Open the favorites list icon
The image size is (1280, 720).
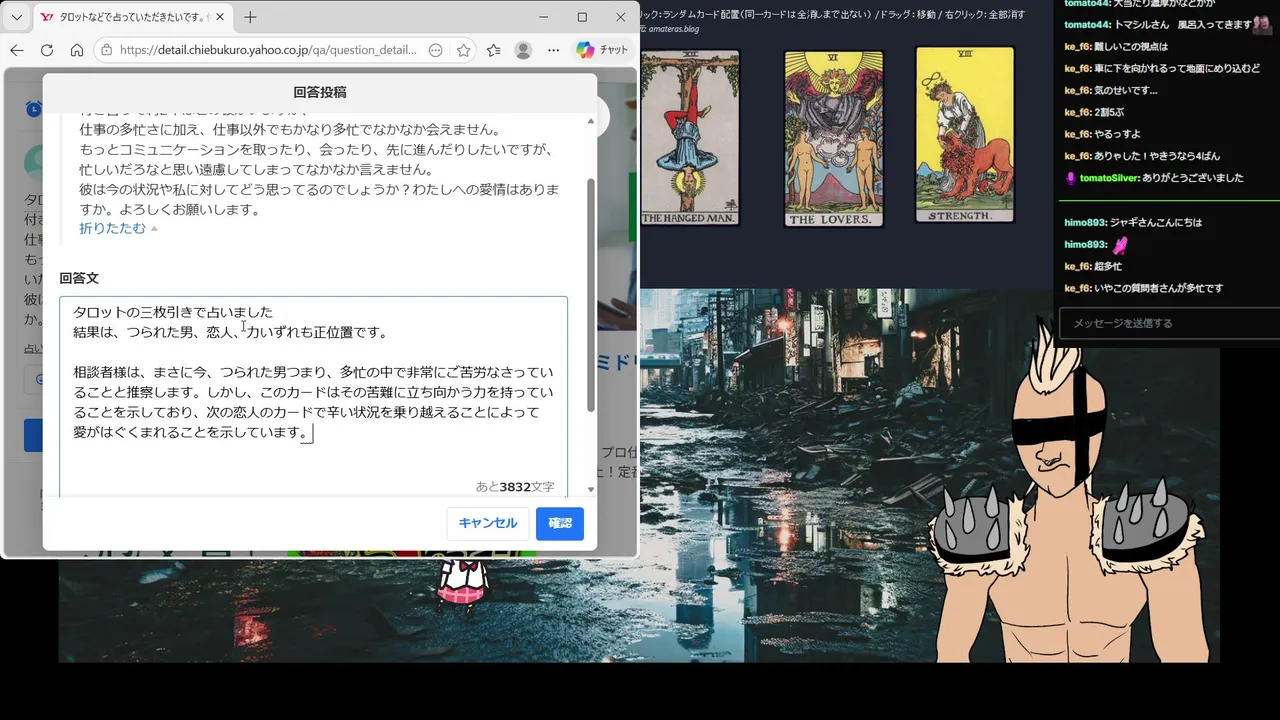click(x=493, y=50)
